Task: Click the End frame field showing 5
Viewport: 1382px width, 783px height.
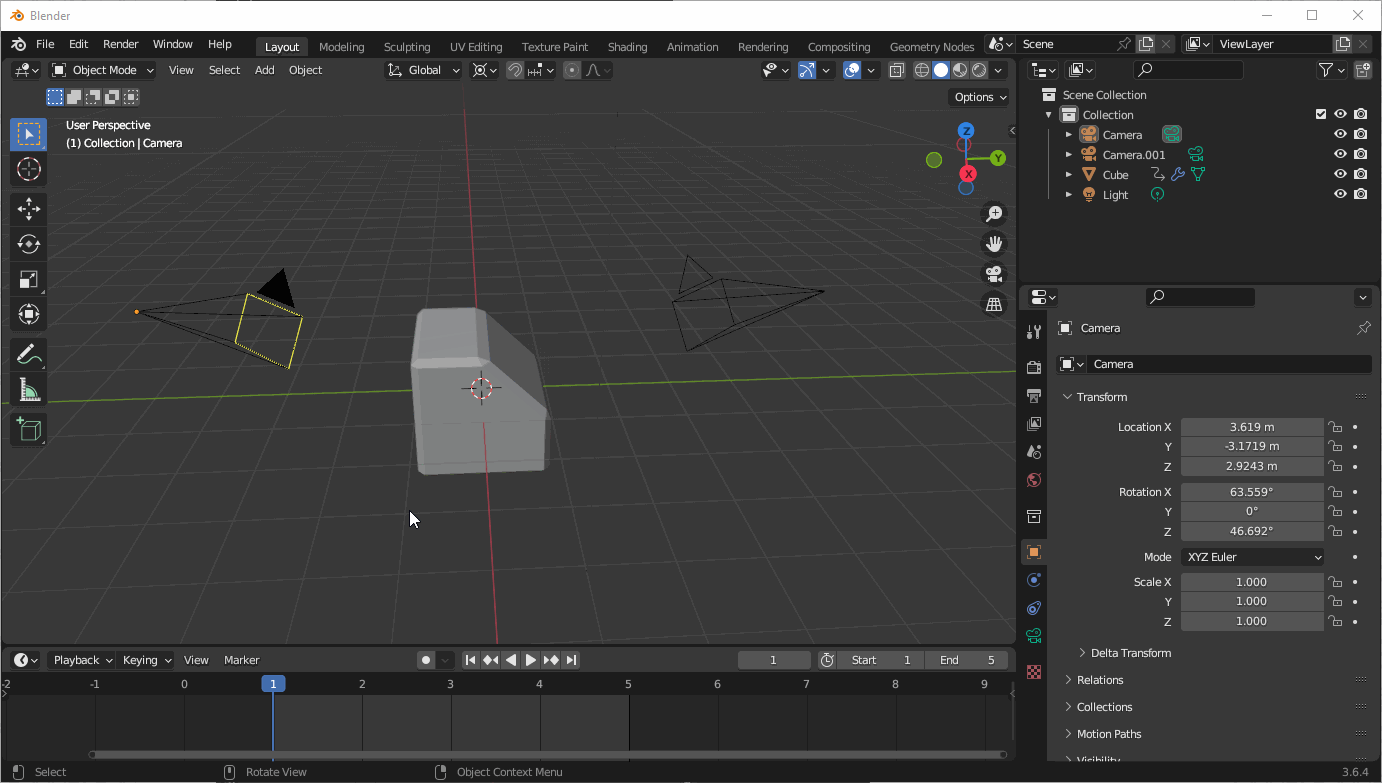Action: 966,659
